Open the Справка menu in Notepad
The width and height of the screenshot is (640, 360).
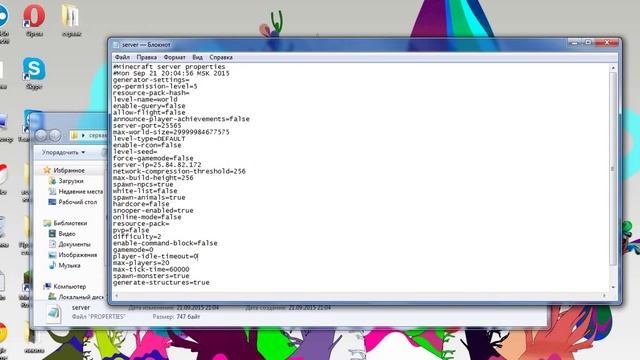click(221, 58)
